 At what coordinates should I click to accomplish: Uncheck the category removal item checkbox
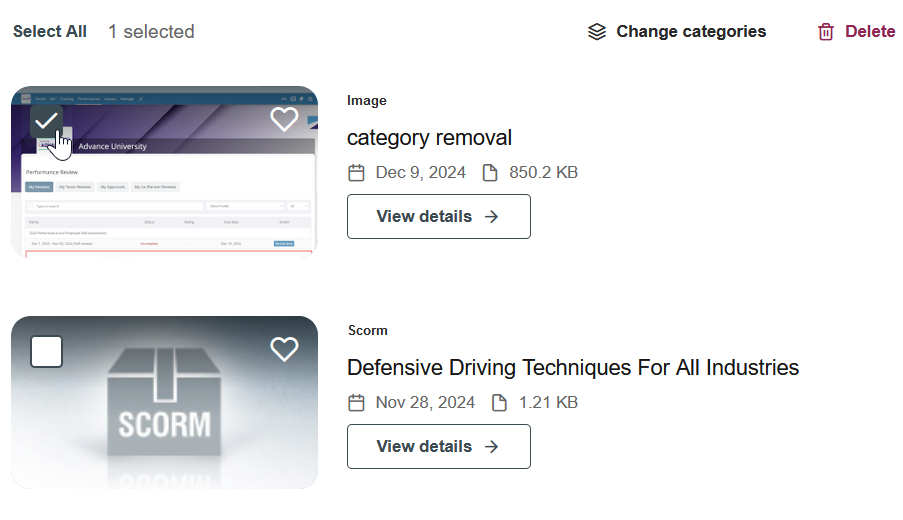[46, 122]
